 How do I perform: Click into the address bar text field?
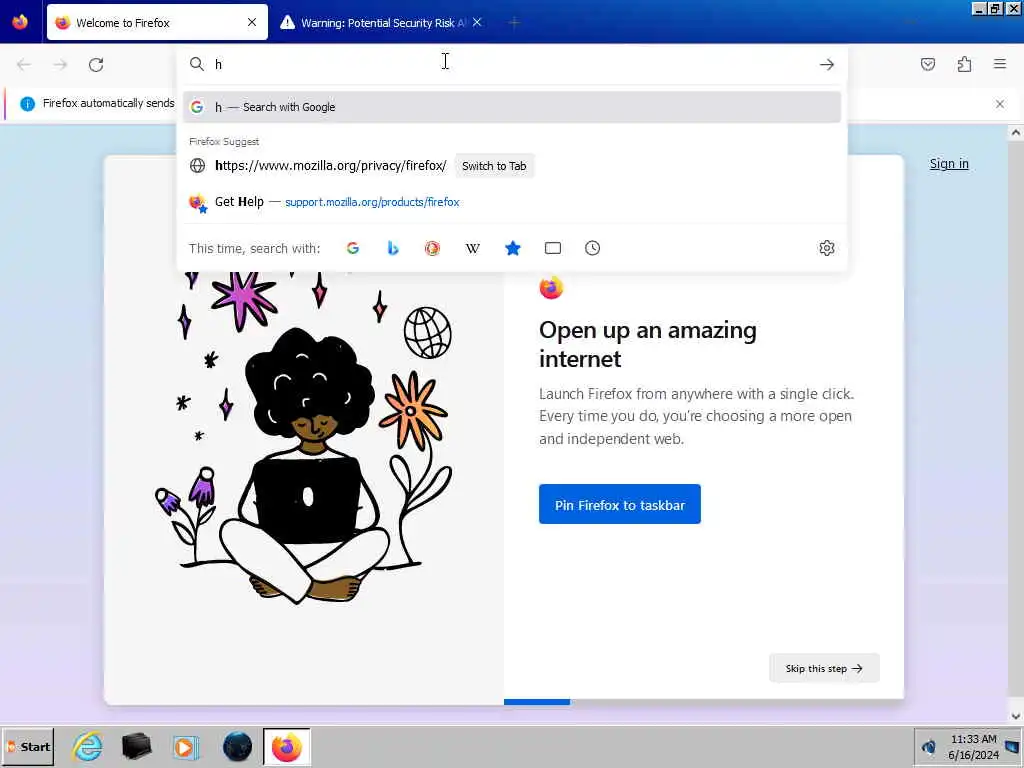pos(513,64)
